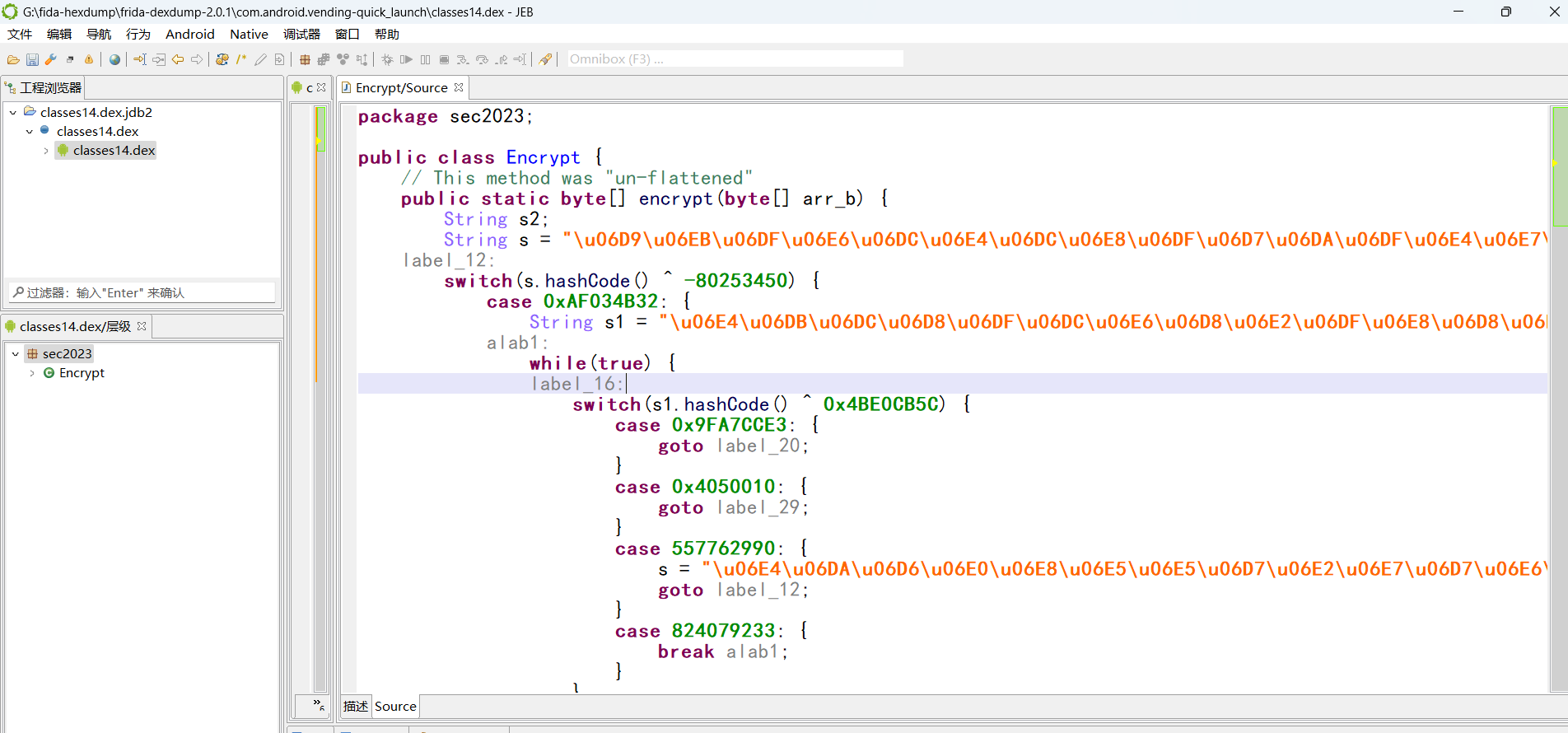Screen dimensions: 1568x733
Task: Click the minimize-window small icon in toolbar
Action: (70, 59)
